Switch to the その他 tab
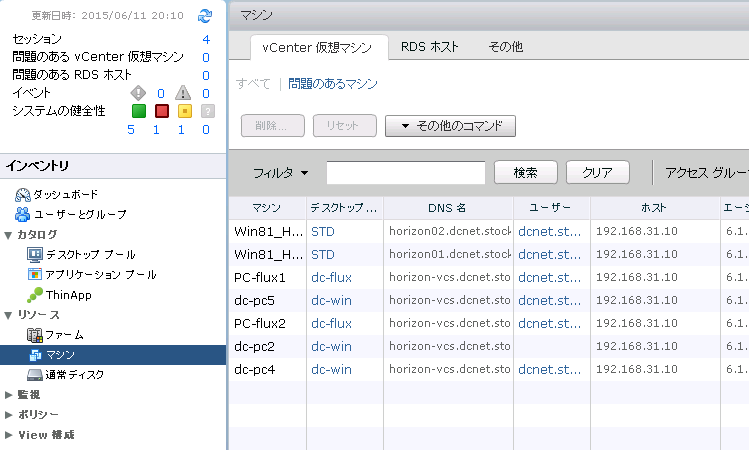This screenshot has height=450, width=749. [505, 47]
